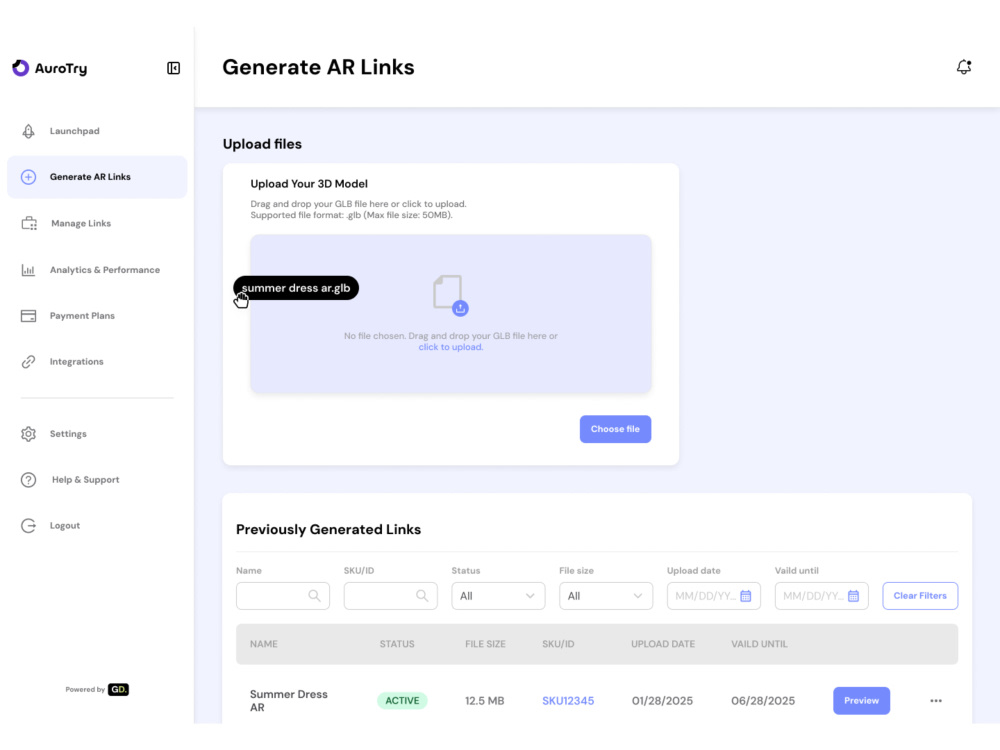Image resolution: width=1000 pixels, height=750 pixels.
Task: Open the Valid until calendar icon
Action: point(853,596)
